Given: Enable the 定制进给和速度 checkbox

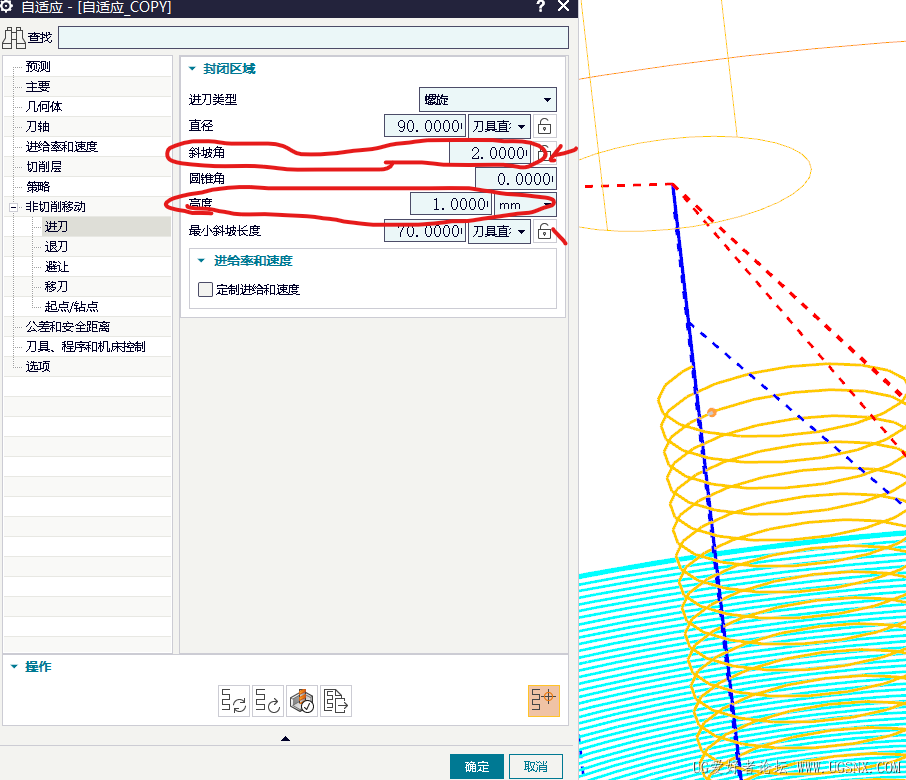Looking at the screenshot, I should tap(205, 289).
